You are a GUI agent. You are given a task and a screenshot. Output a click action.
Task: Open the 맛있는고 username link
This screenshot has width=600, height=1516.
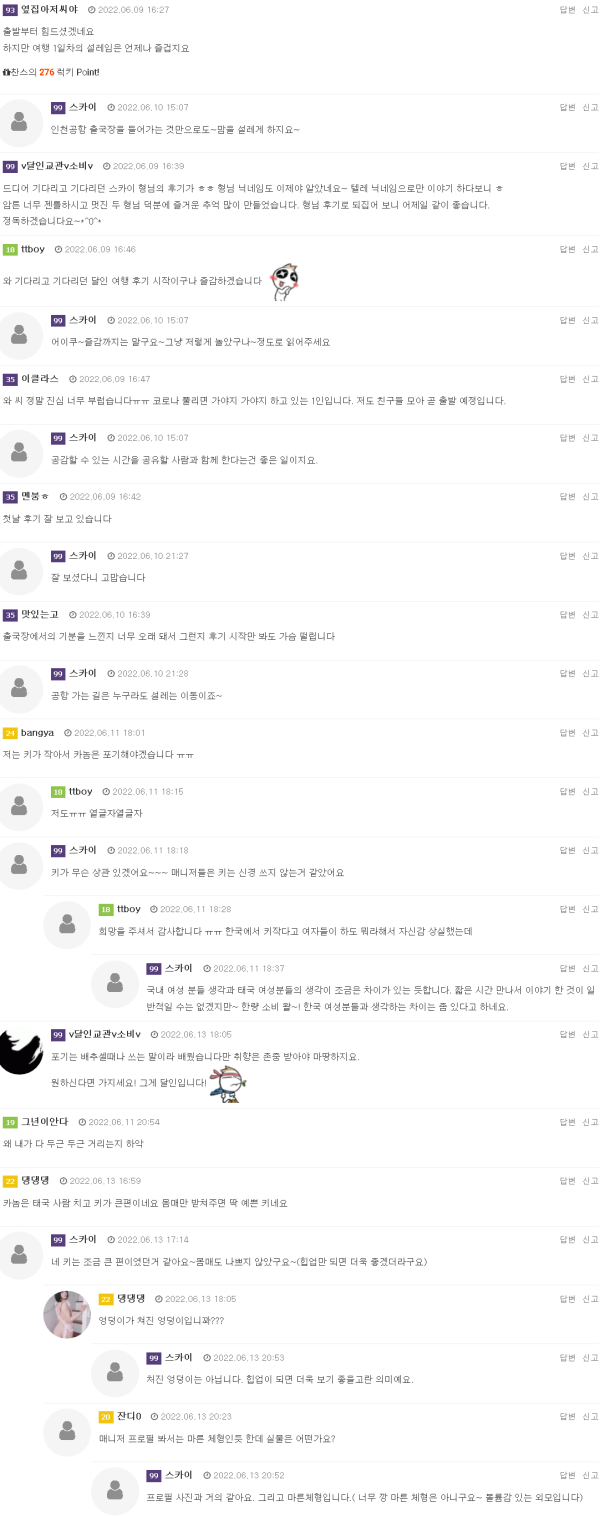pyautogui.click(x=40, y=614)
